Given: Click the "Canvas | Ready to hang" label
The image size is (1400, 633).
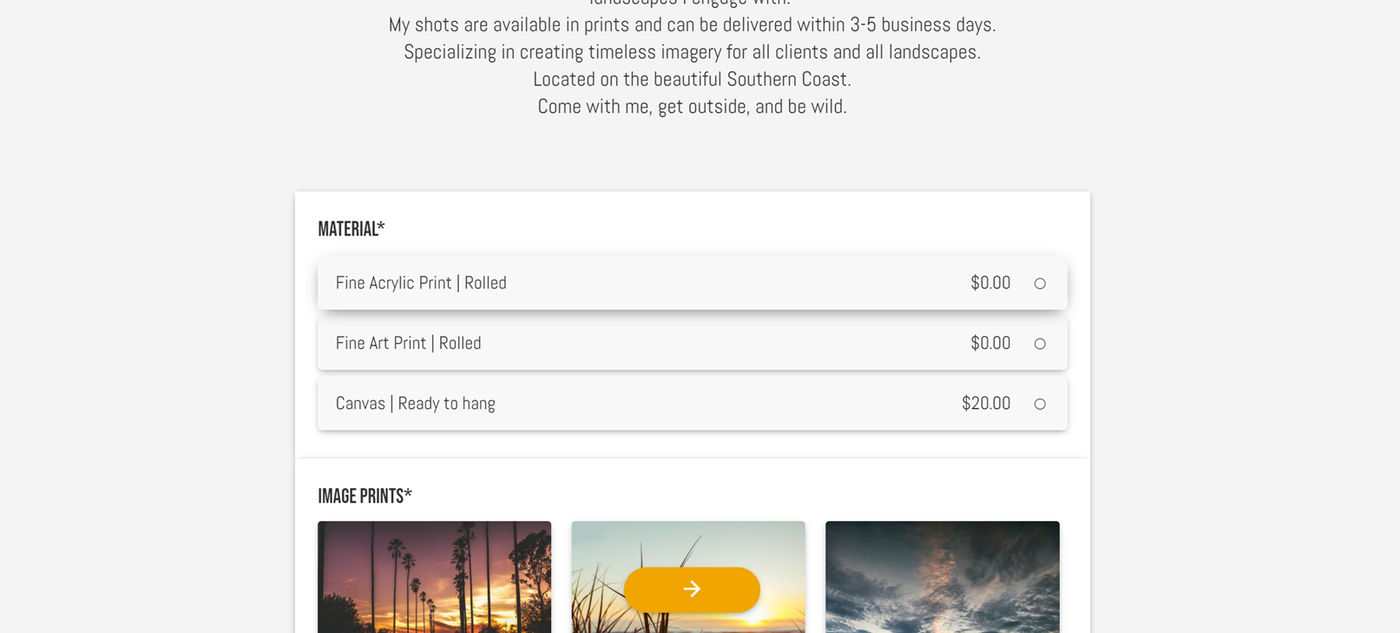Looking at the screenshot, I should tap(415, 403).
